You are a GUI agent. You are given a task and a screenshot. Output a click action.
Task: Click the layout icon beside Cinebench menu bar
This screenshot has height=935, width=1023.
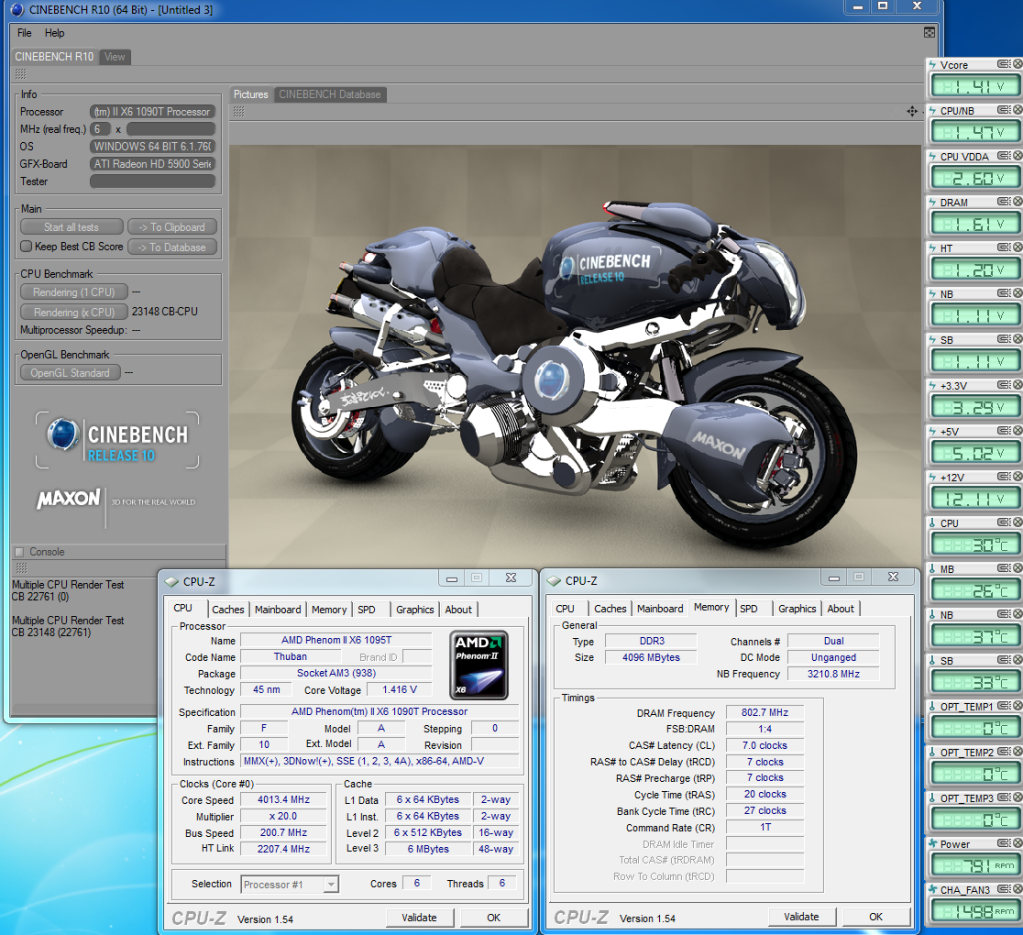tap(930, 33)
